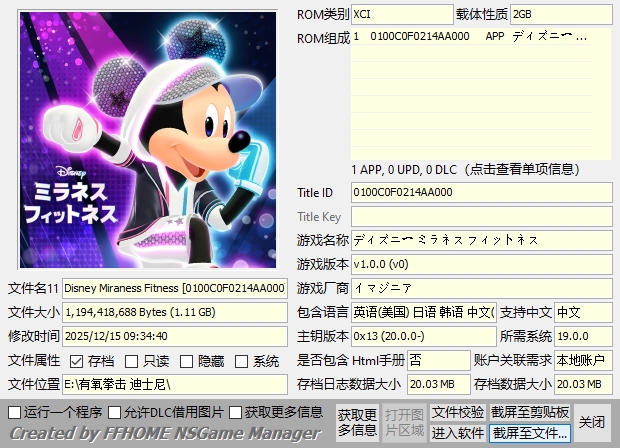Click the 获取更多信息 button
Image resolution: width=620 pixels, height=448 pixels.
pyautogui.click(x=357, y=423)
